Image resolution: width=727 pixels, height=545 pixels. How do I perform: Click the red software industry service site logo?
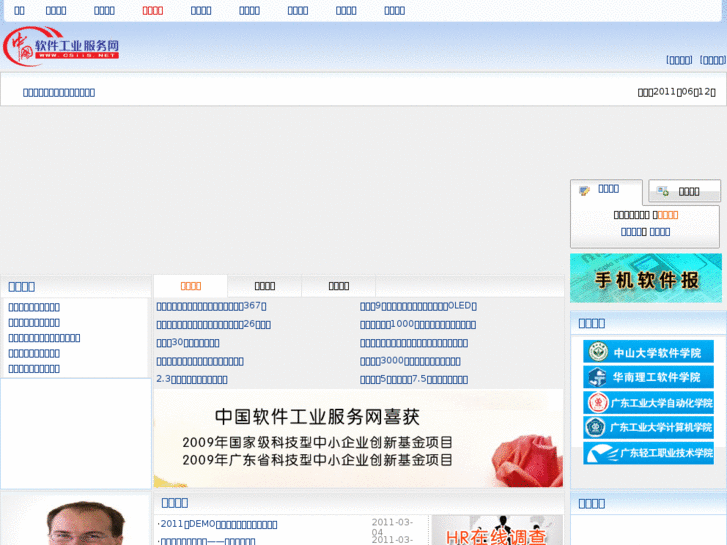click(x=61, y=46)
